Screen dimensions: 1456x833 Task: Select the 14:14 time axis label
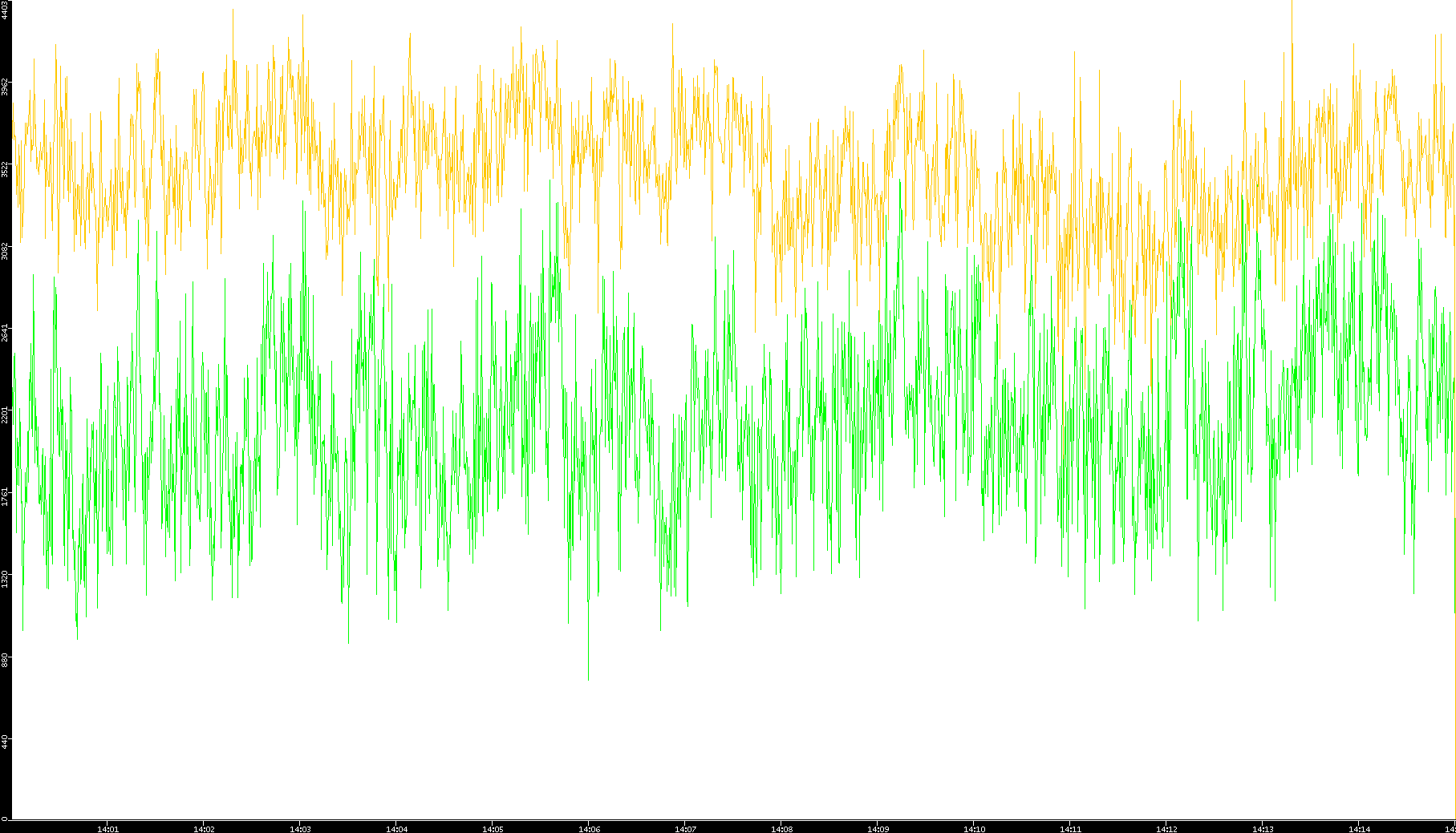click(1359, 829)
